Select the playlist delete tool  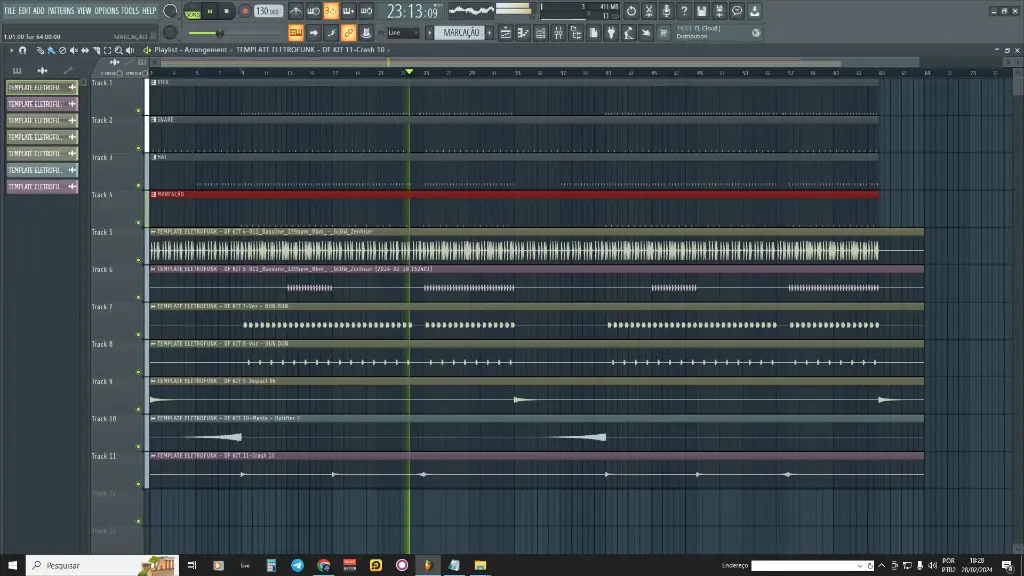(x=62, y=50)
